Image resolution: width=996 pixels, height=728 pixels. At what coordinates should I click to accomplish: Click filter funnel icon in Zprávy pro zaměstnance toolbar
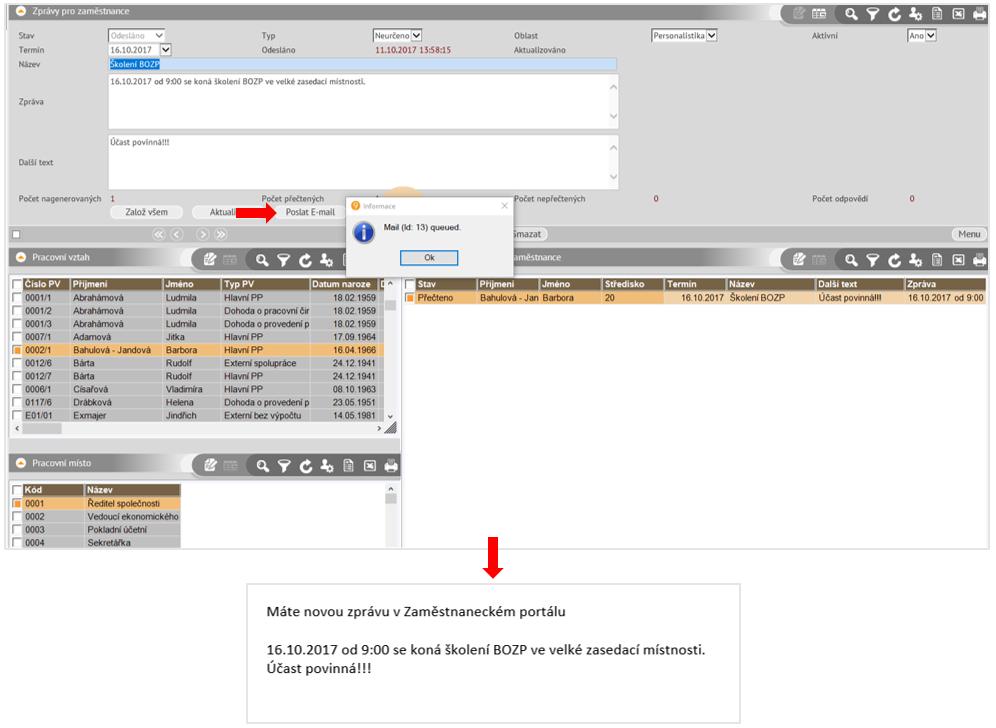coord(873,14)
